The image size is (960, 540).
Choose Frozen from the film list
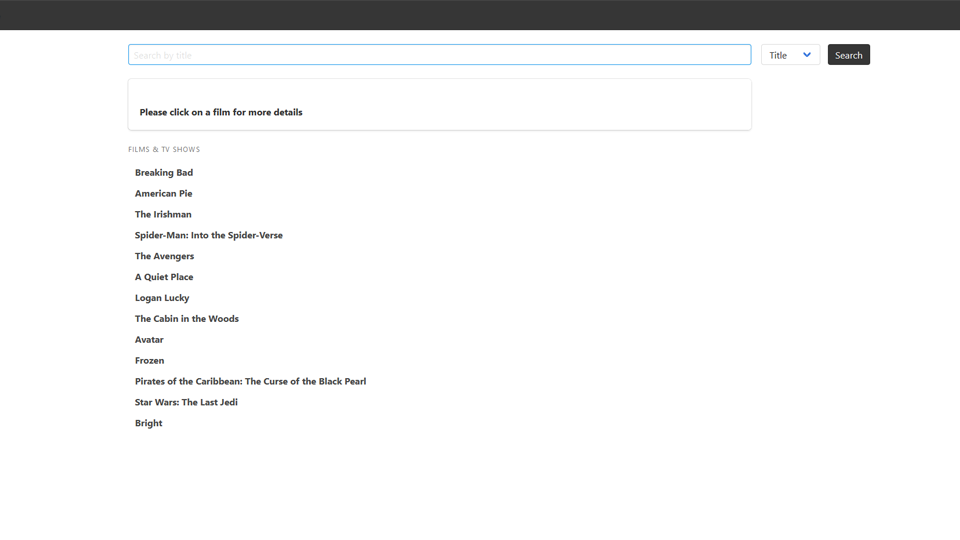149,360
